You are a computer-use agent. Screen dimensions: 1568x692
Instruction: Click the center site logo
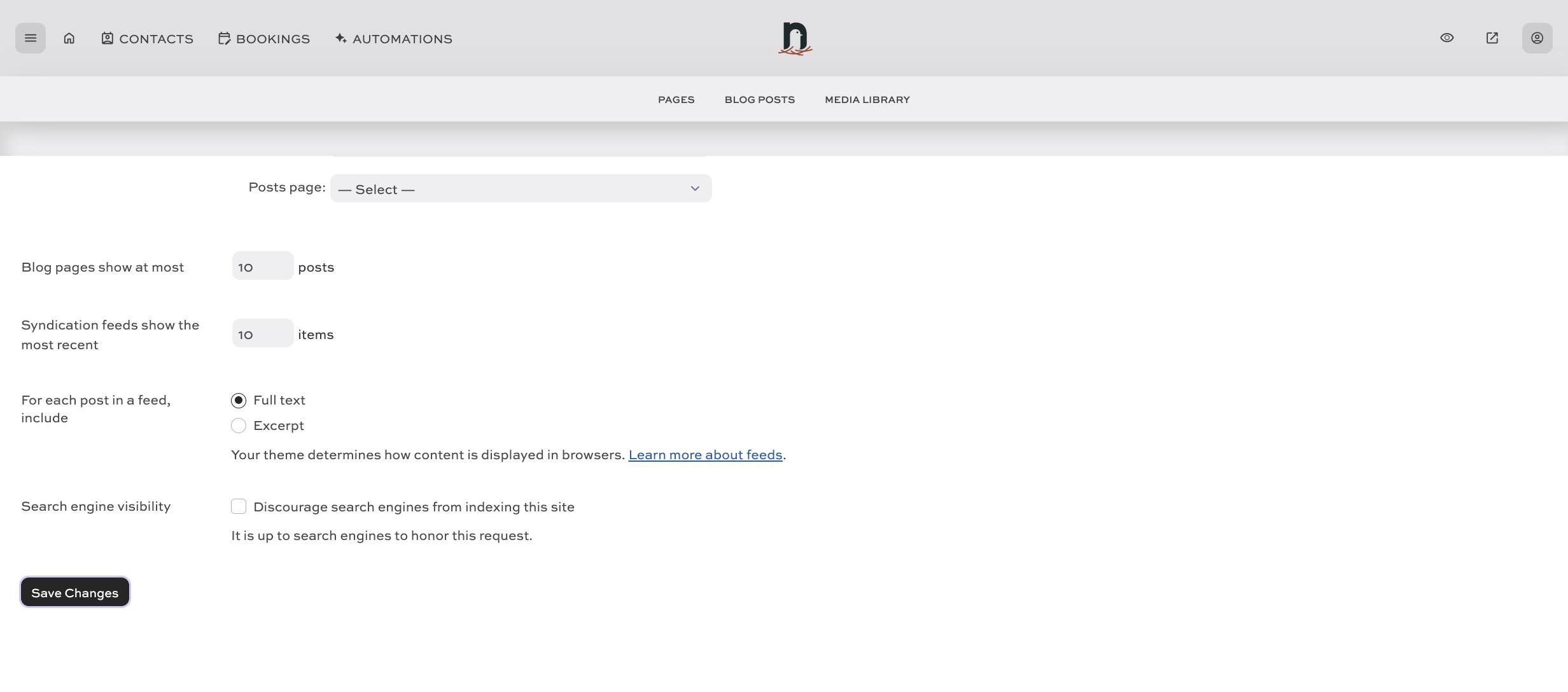pyautogui.click(x=795, y=38)
